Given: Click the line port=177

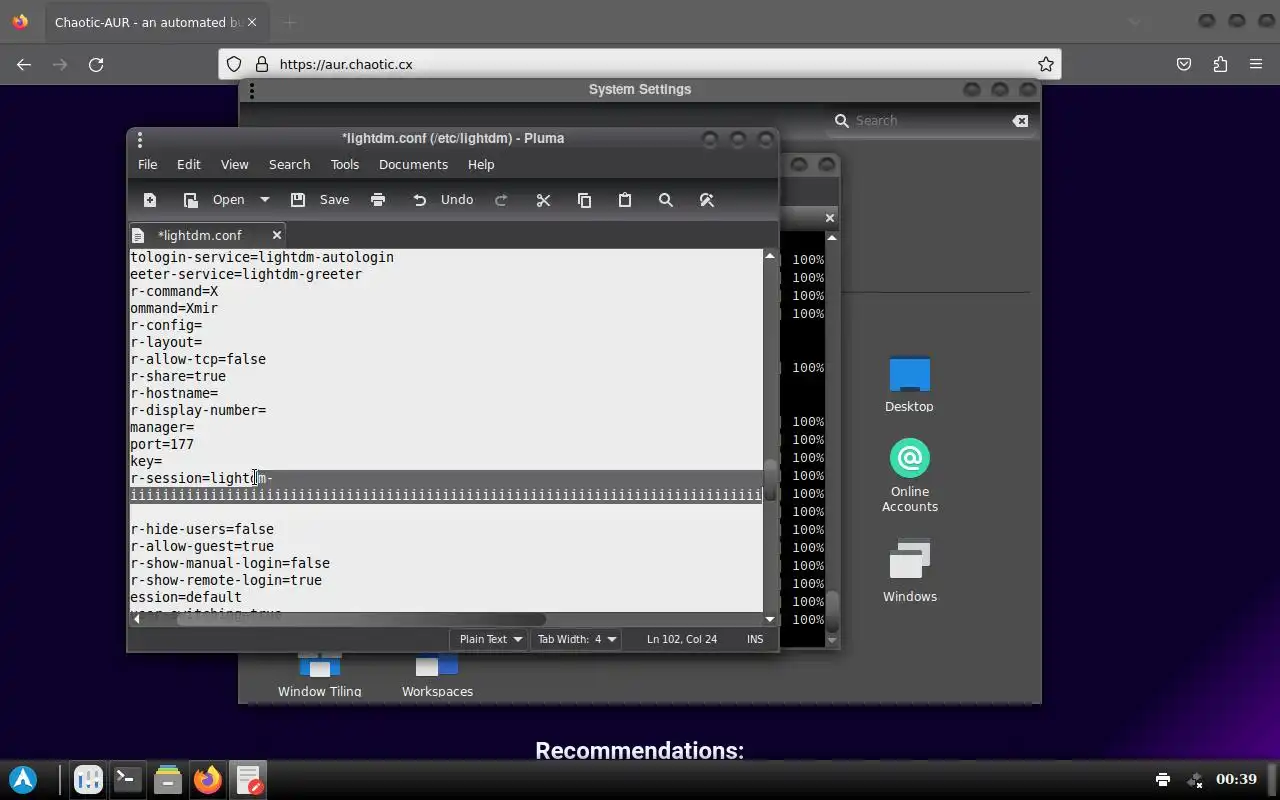Looking at the screenshot, I should tap(162, 444).
